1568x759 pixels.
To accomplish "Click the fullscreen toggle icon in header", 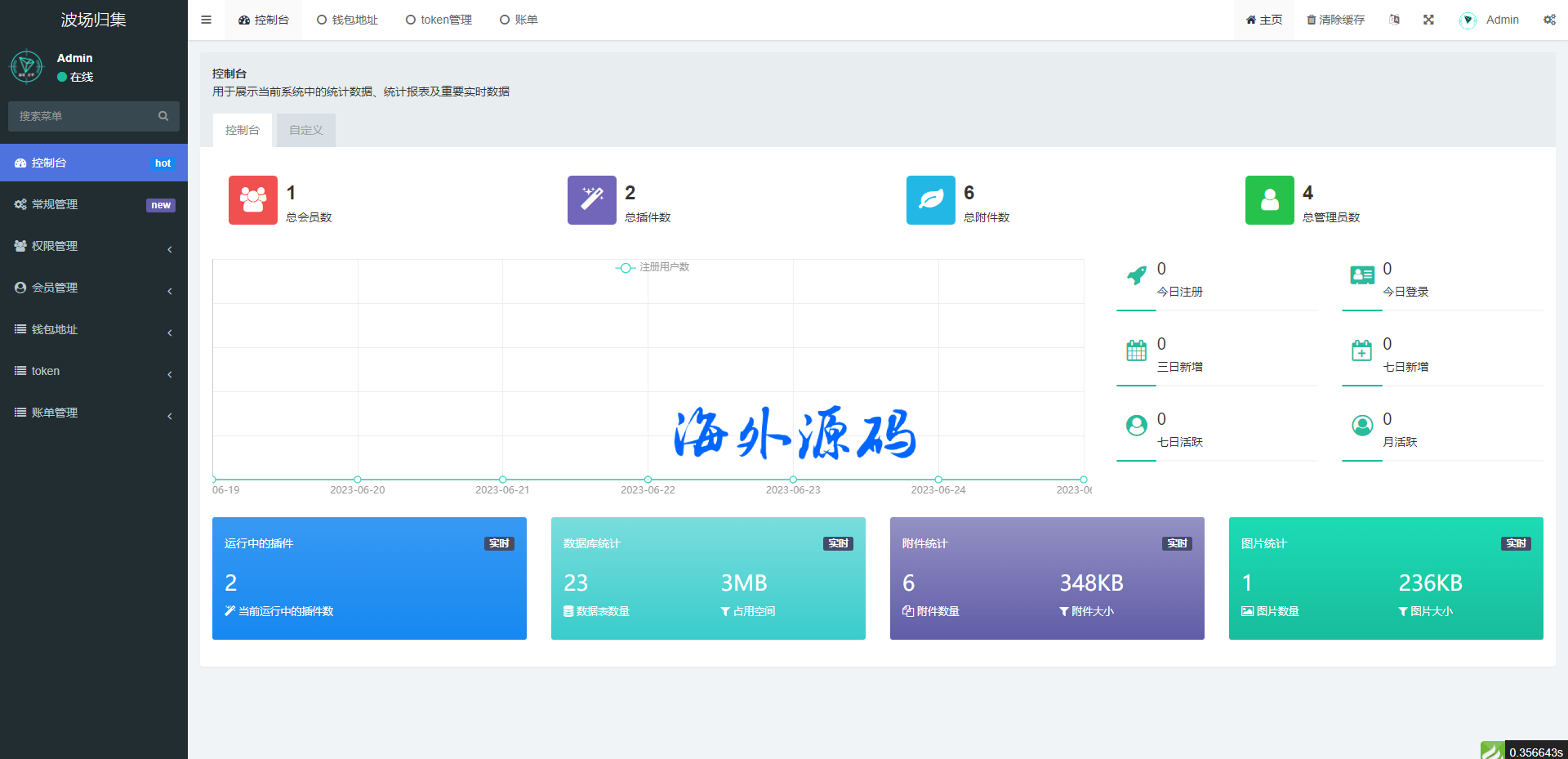I will (1428, 20).
